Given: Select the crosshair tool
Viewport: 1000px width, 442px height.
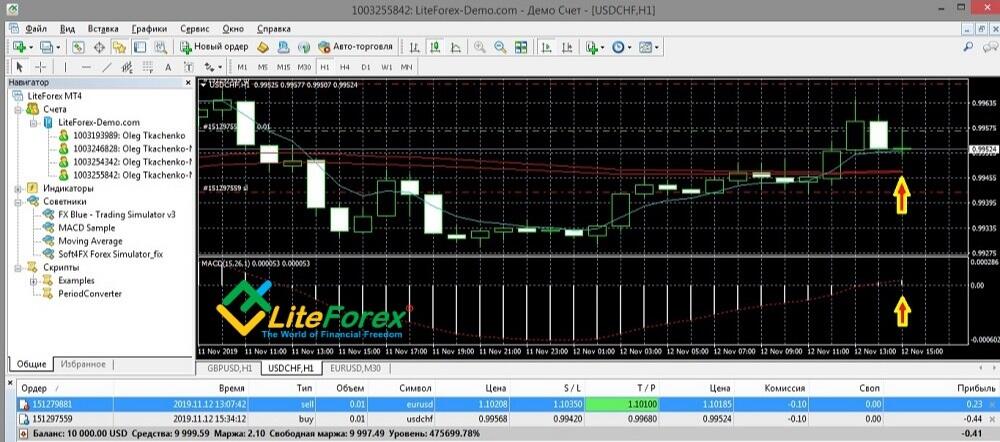Looking at the screenshot, I should (40, 67).
